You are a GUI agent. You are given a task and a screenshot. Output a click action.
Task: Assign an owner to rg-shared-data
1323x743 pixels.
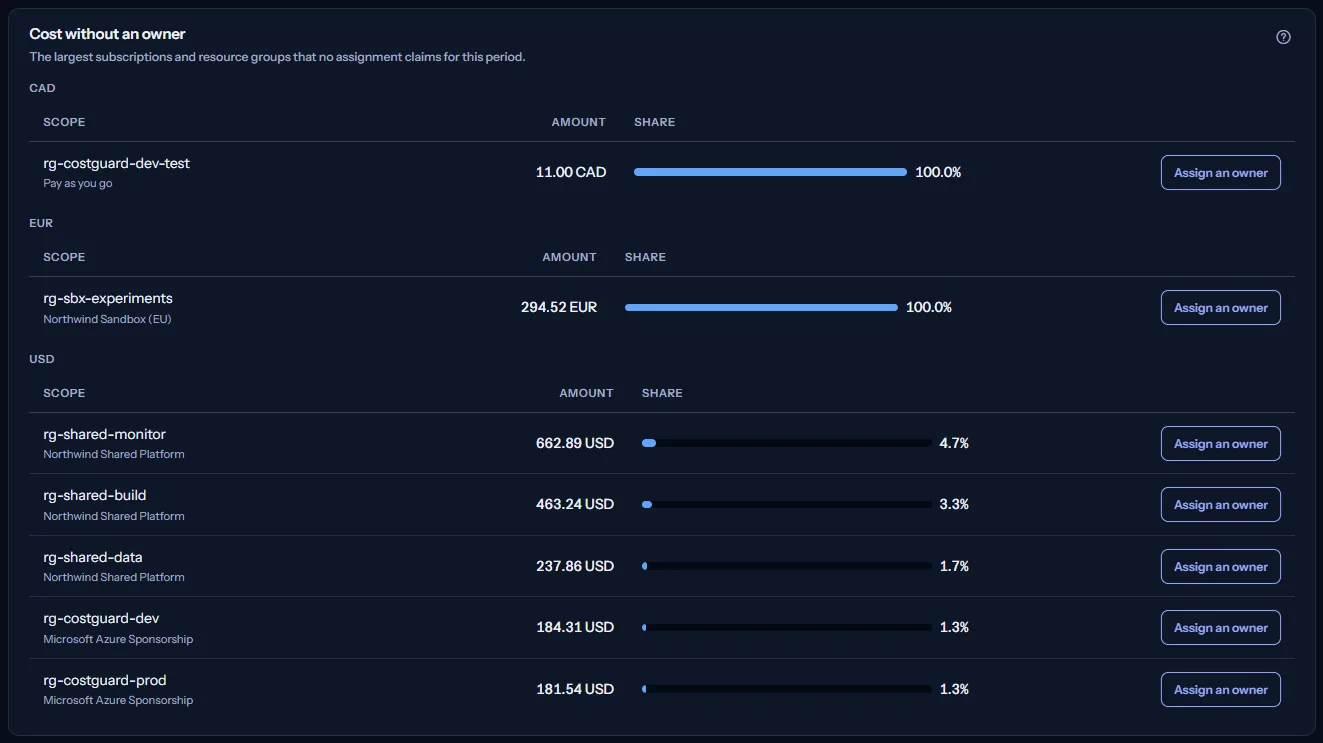click(x=1221, y=567)
